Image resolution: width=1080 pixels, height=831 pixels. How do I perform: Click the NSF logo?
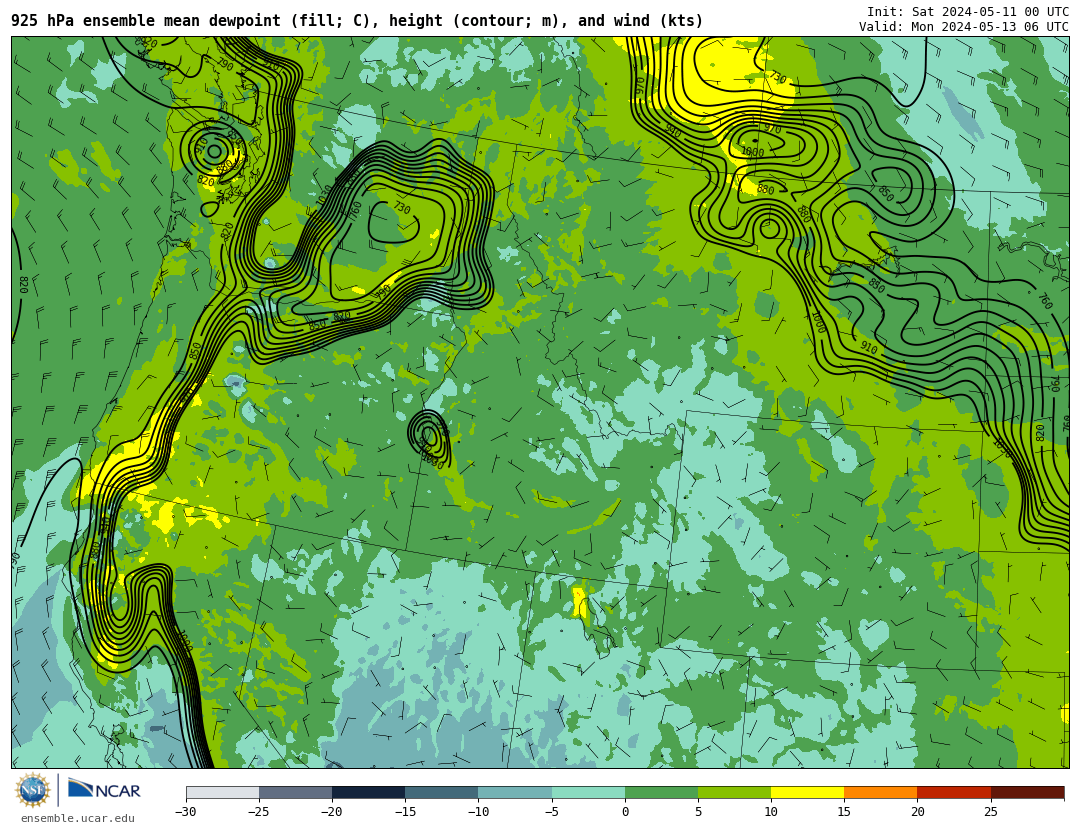point(33,790)
